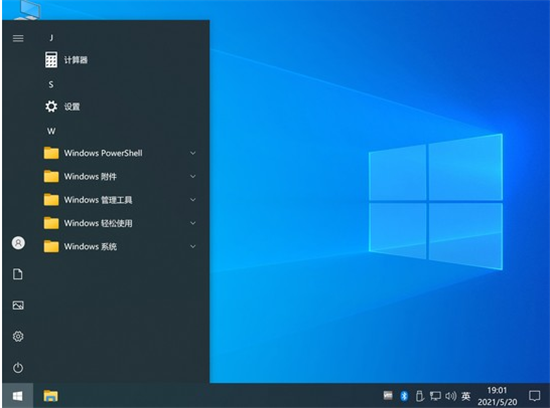The height and width of the screenshot is (408, 550).
Task: Expand Windows 附件 chevron
Action: coord(193,176)
